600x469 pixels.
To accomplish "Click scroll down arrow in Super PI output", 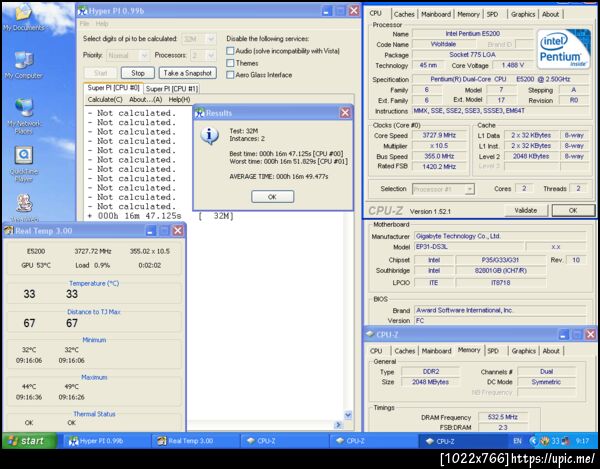I will pyautogui.click(x=348, y=415).
